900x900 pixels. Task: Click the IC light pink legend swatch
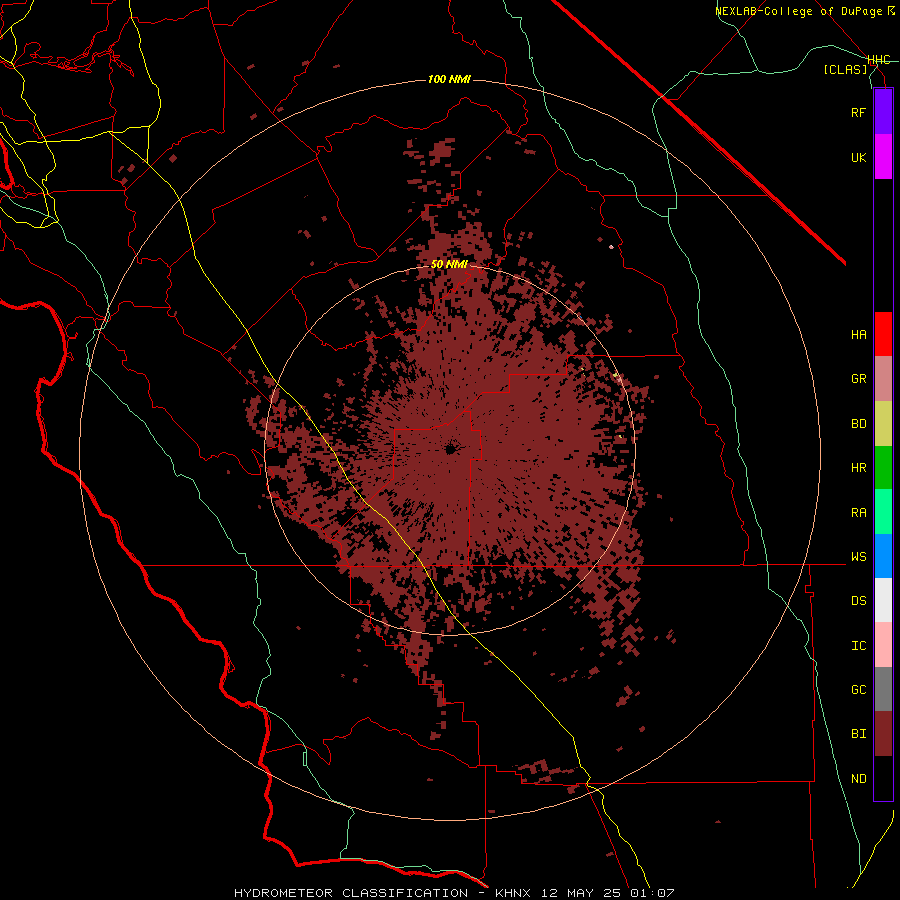[x=883, y=645]
